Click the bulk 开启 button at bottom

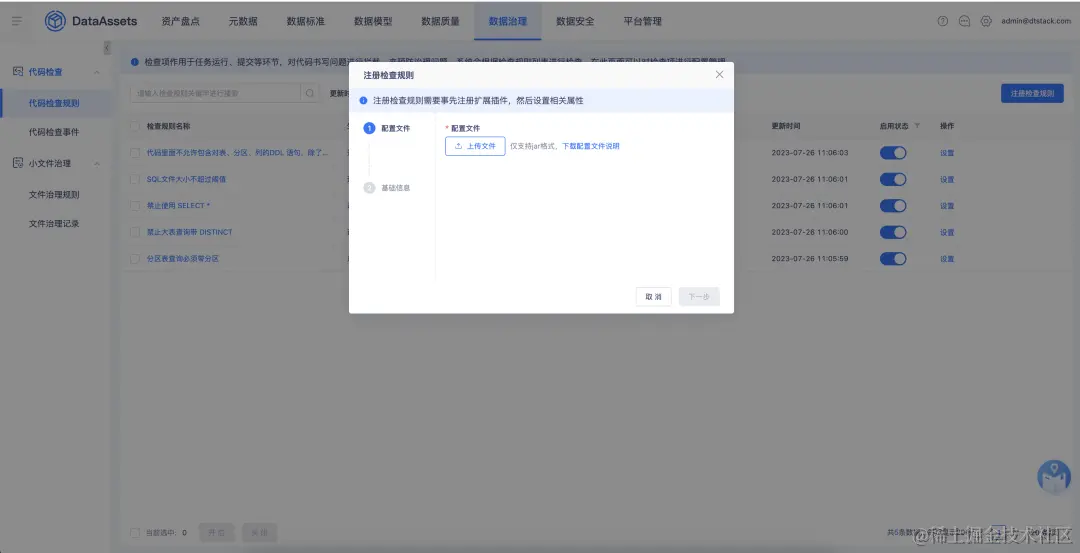[x=216, y=532]
